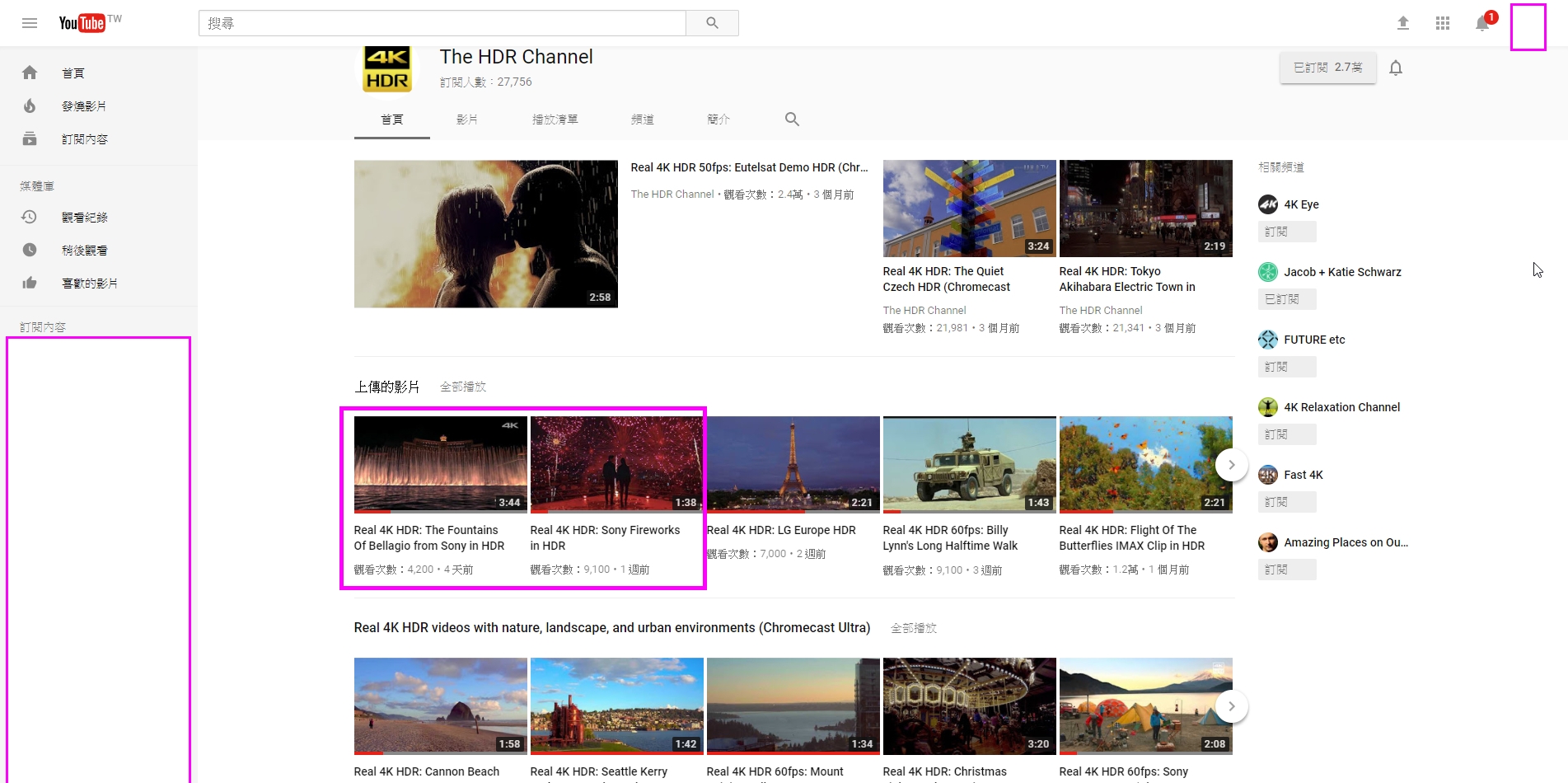Click Jacob + Katie Schwarz avatar

coord(1268,272)
